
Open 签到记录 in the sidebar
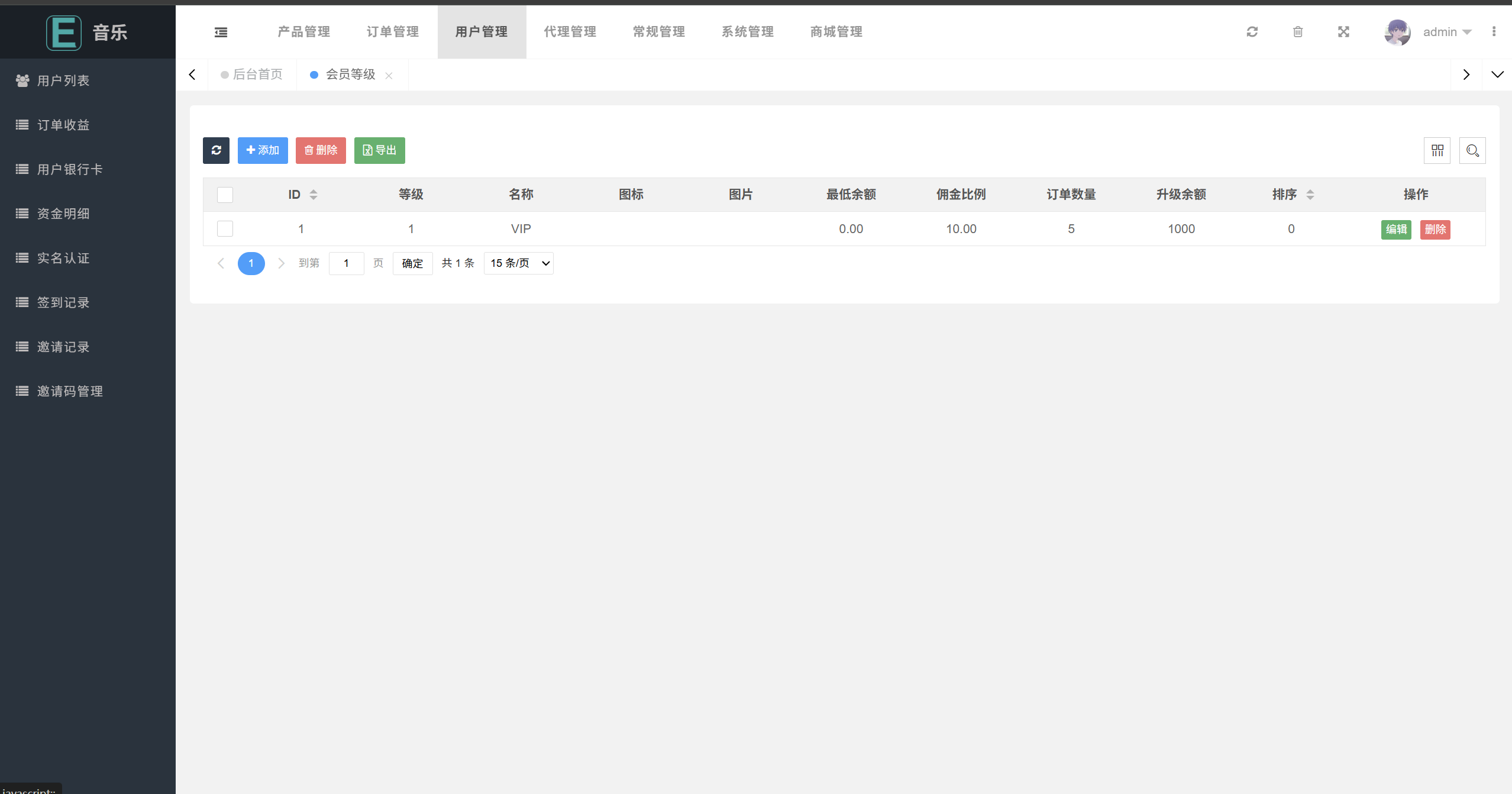88,302
